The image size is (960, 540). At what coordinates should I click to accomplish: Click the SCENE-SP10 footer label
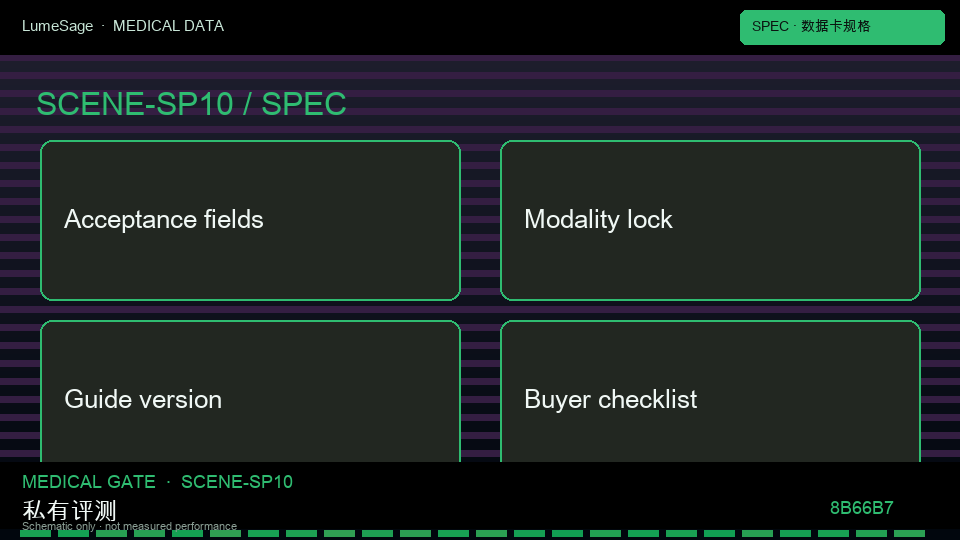(x=237, y=482)
